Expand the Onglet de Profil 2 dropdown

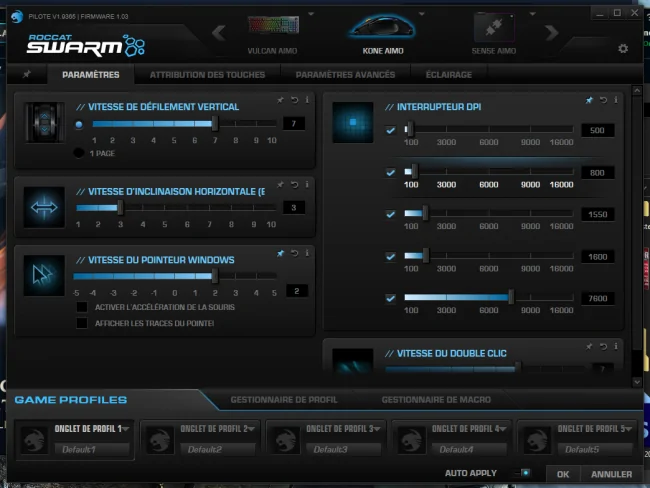coord(251,429)
